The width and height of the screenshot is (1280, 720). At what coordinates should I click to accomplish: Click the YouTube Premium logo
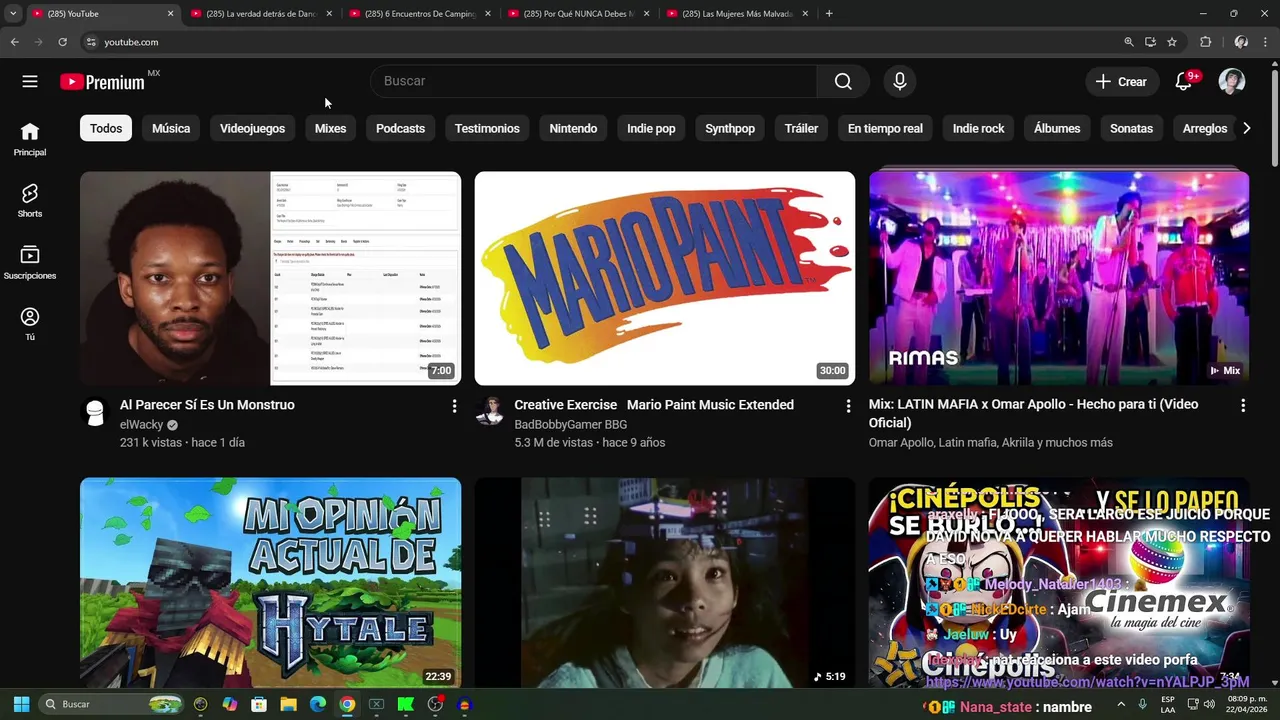pyautogui.click(x=102, y=82)
